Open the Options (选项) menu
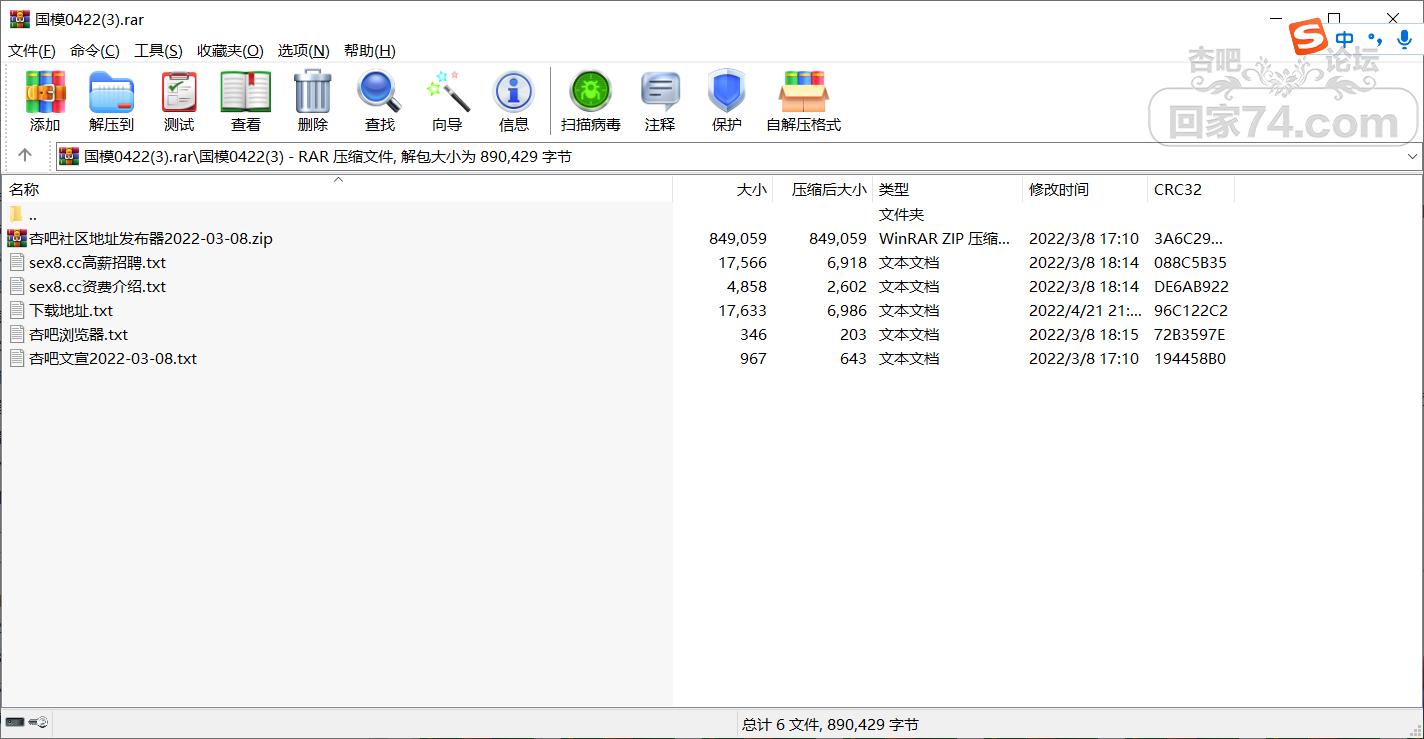Viewport: 1424px width, 739px height. pos(304,50)
